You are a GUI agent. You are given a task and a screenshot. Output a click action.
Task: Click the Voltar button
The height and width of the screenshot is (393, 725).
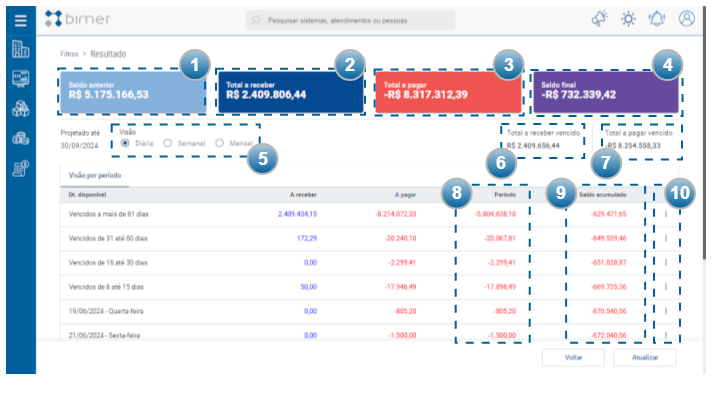[x=573, y=357]
